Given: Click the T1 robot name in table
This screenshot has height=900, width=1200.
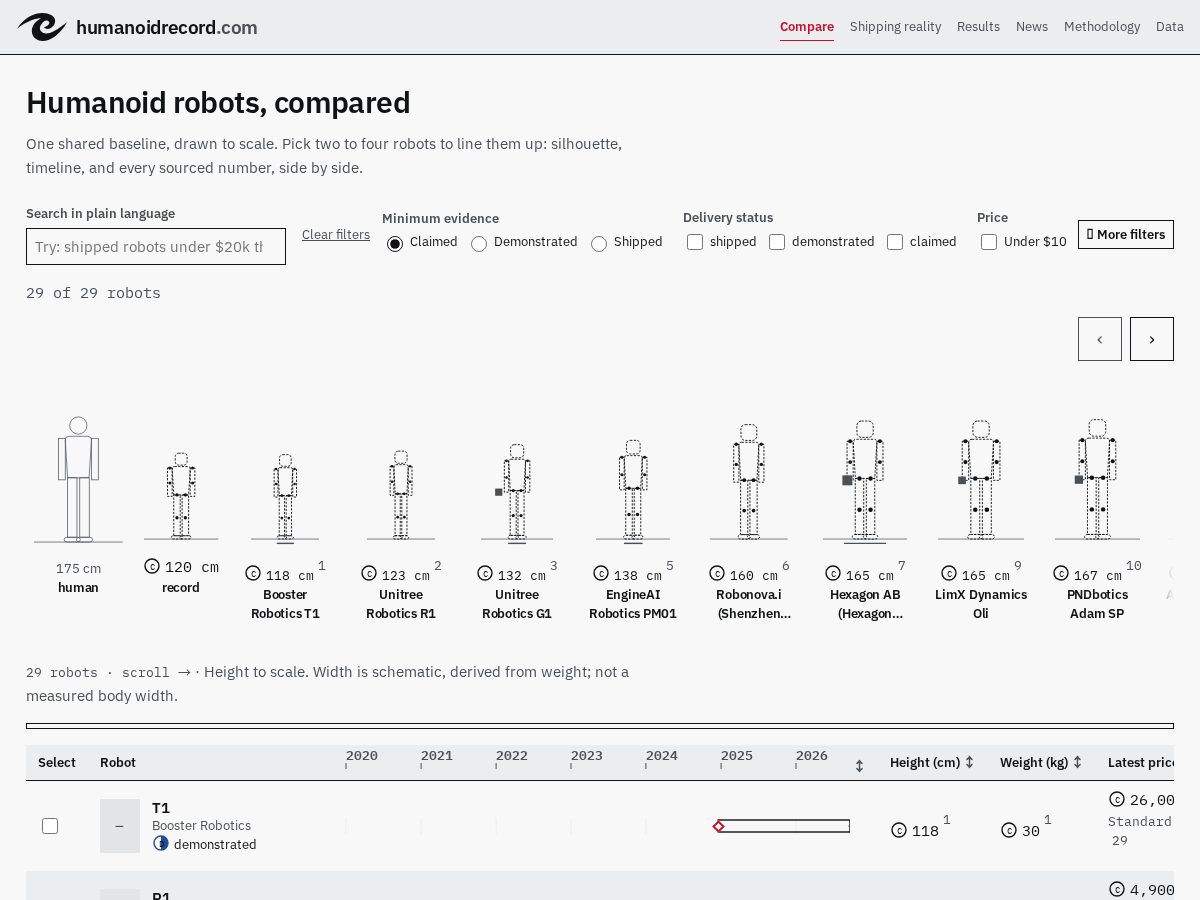Looking at the screenshot, I should tap(161, 808).
